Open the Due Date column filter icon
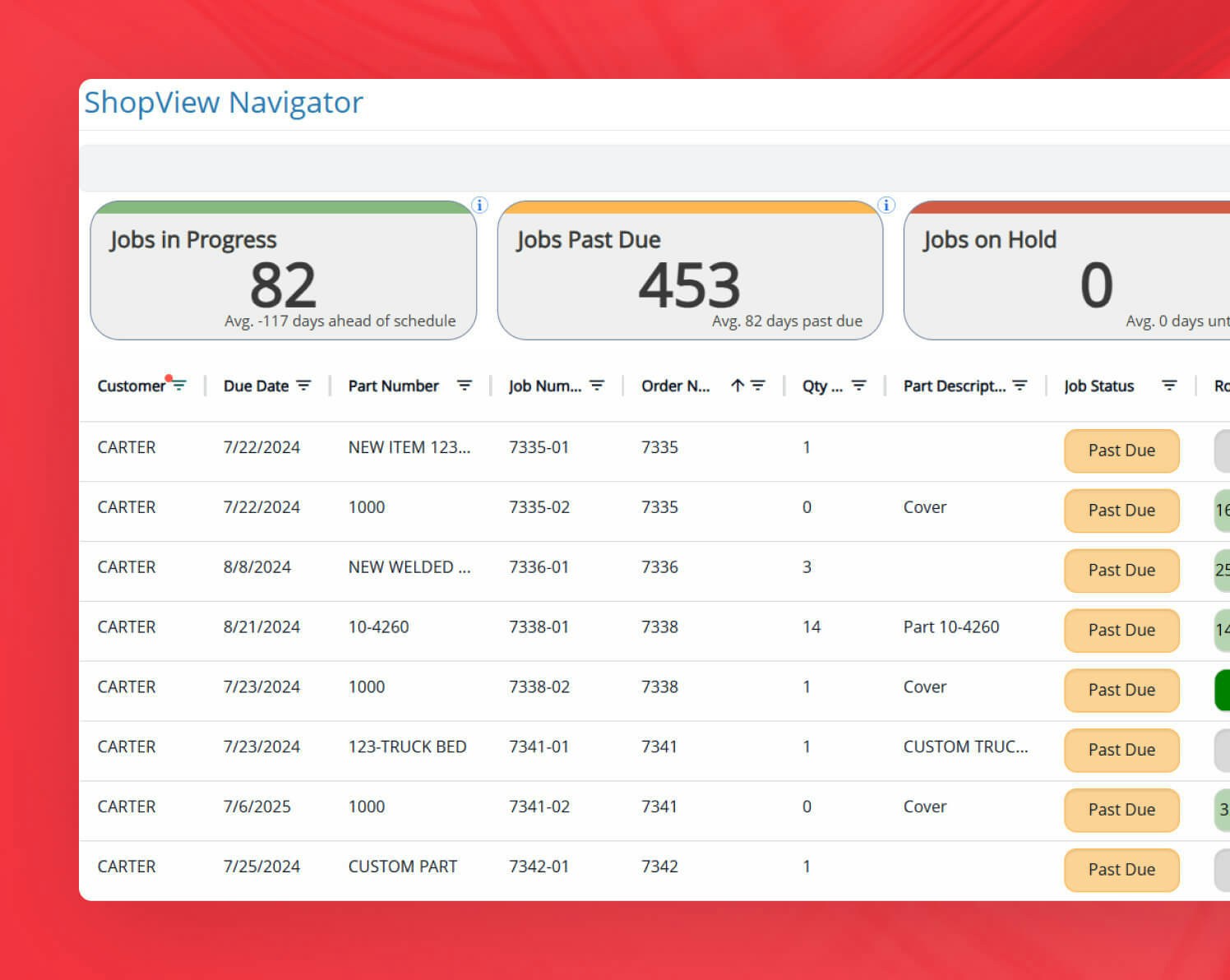This screenshot has width=1230, height=980. (303, 386)
